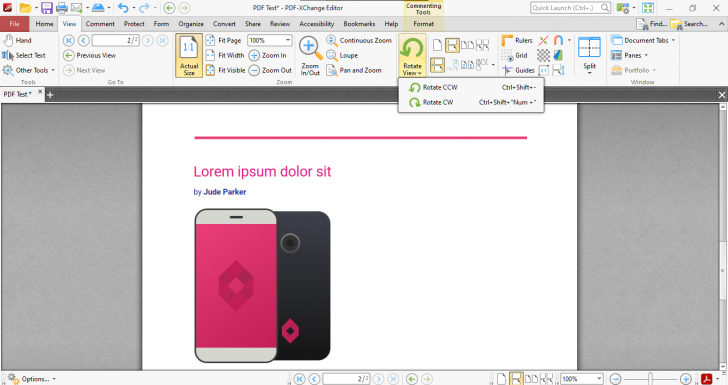Click the status bar zoom in plus
The image size is (728, 385).
(686, 379)
